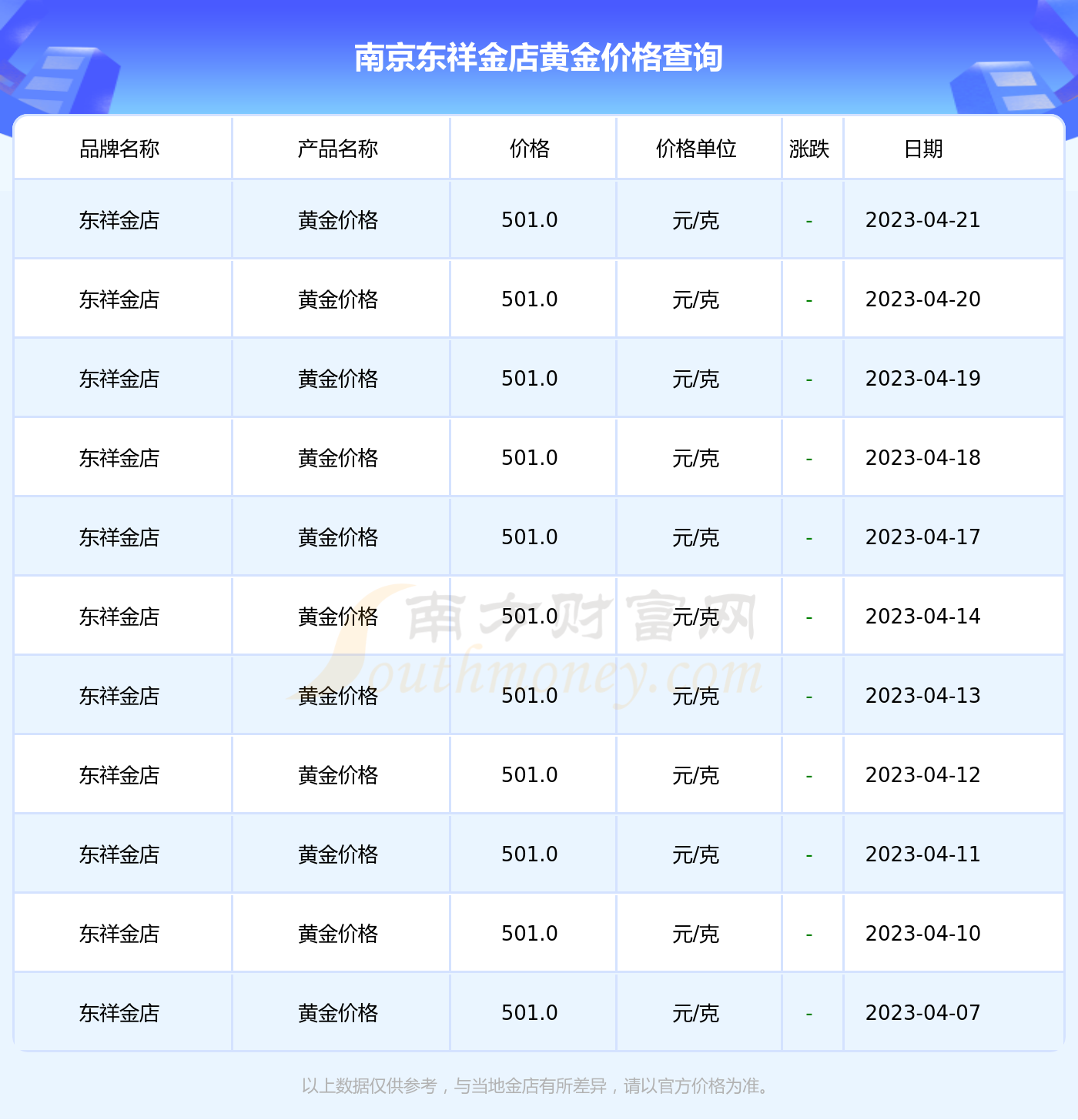This screenshot has width=1078, height=1120.
Task: Click 黄金价格 in the 2023-04-07 row
Action: coord(338,1014)
